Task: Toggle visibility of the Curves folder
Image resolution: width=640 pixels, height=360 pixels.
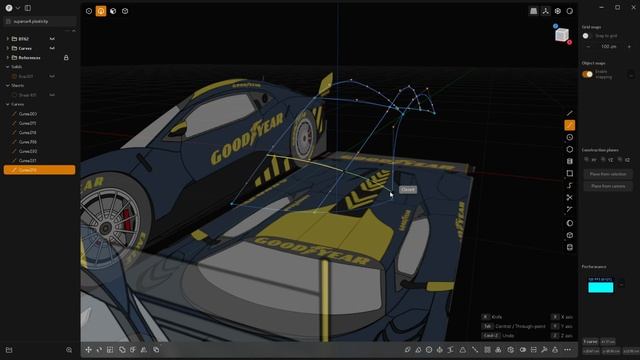Action: 52,48
